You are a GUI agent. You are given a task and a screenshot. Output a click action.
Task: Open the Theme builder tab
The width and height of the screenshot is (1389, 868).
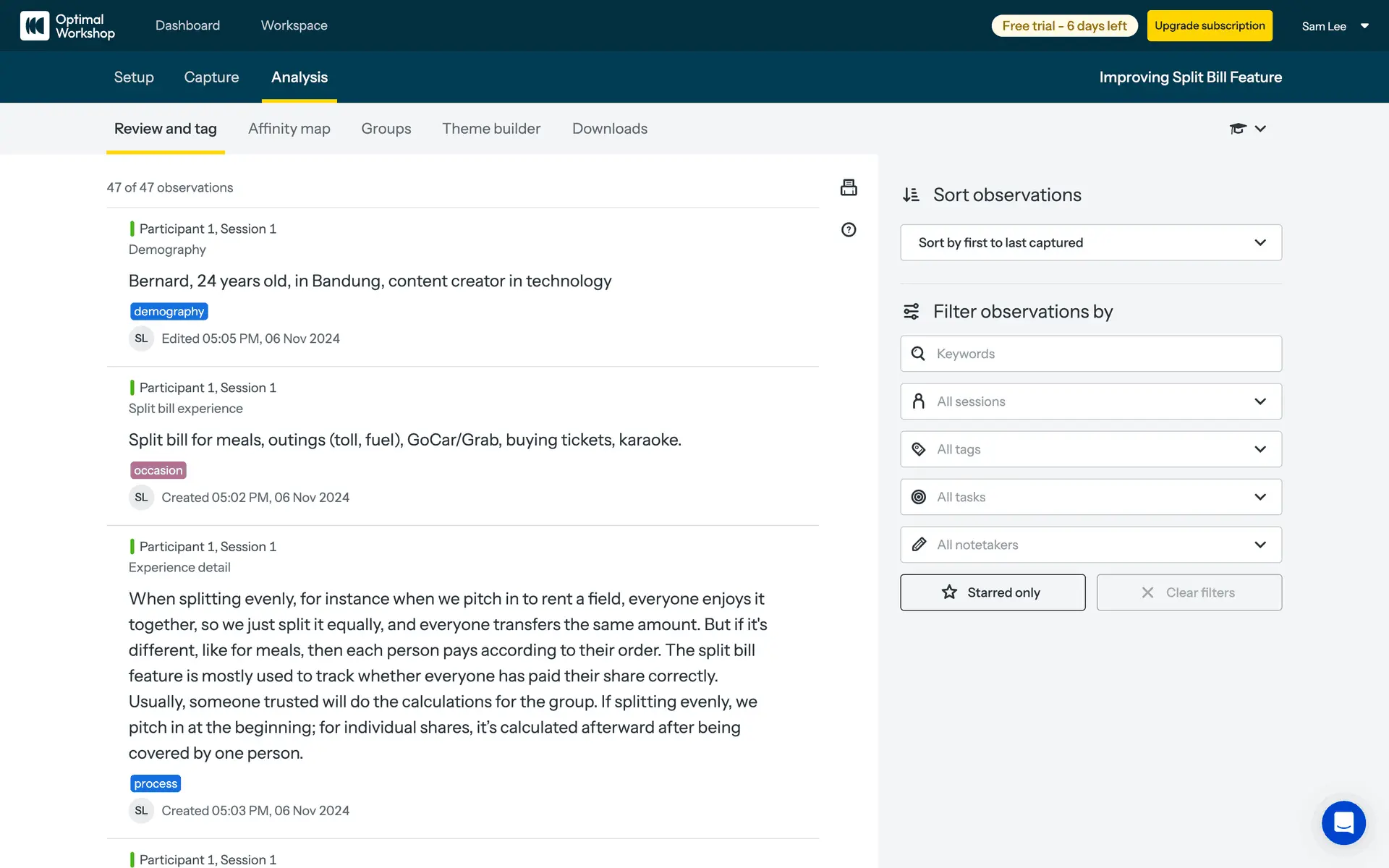coord(491,129)
